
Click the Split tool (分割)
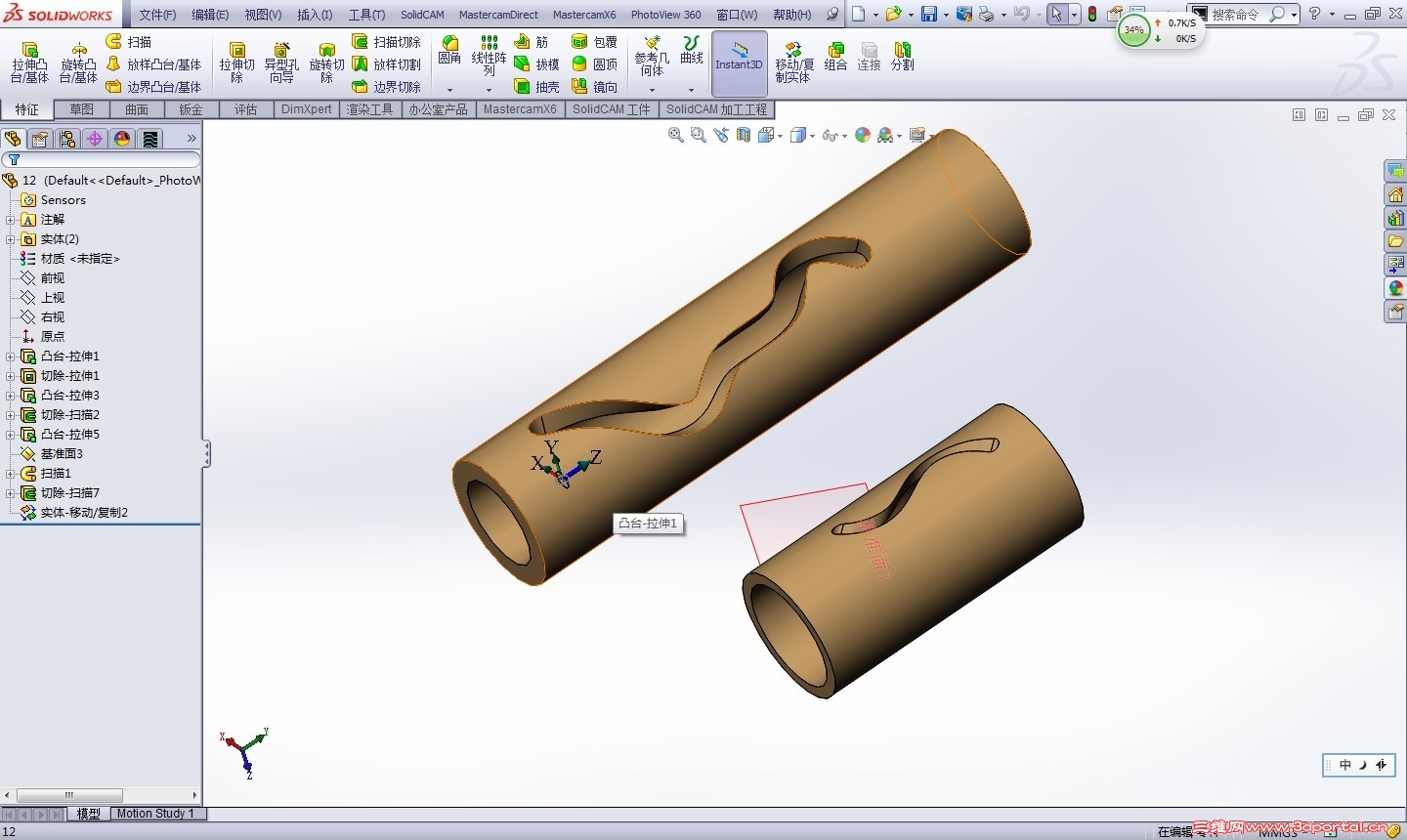(x=902, y=57)
